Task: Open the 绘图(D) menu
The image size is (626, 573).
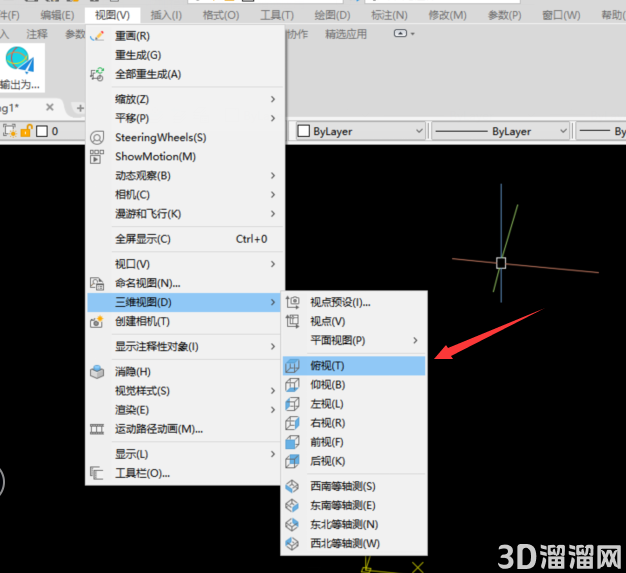Action: pos(332,15)
